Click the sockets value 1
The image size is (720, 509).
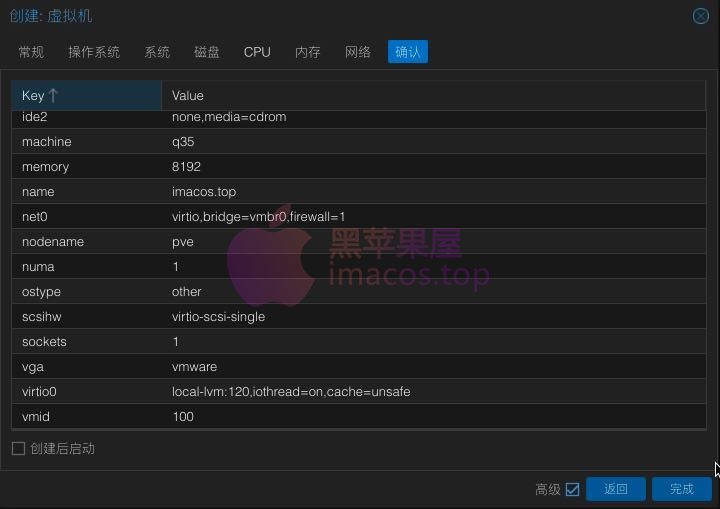175,342
